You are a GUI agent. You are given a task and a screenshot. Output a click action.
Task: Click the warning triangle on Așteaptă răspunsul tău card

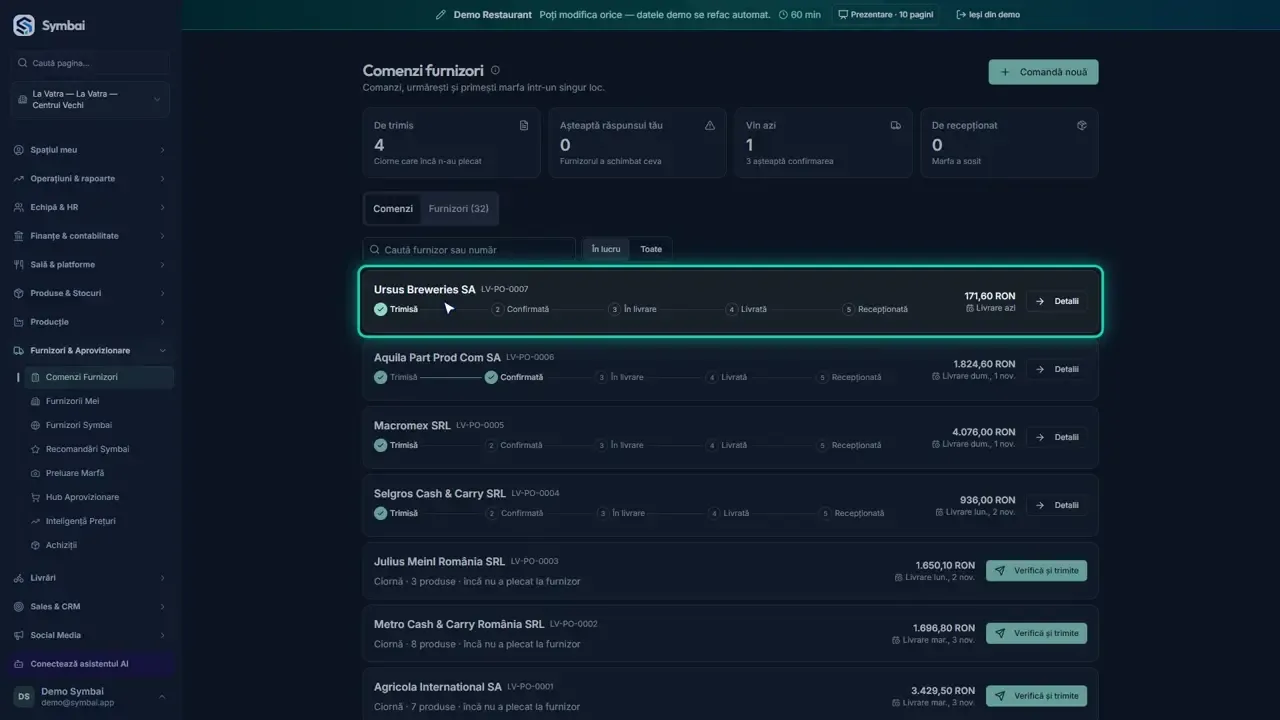[x=710, y=126]
